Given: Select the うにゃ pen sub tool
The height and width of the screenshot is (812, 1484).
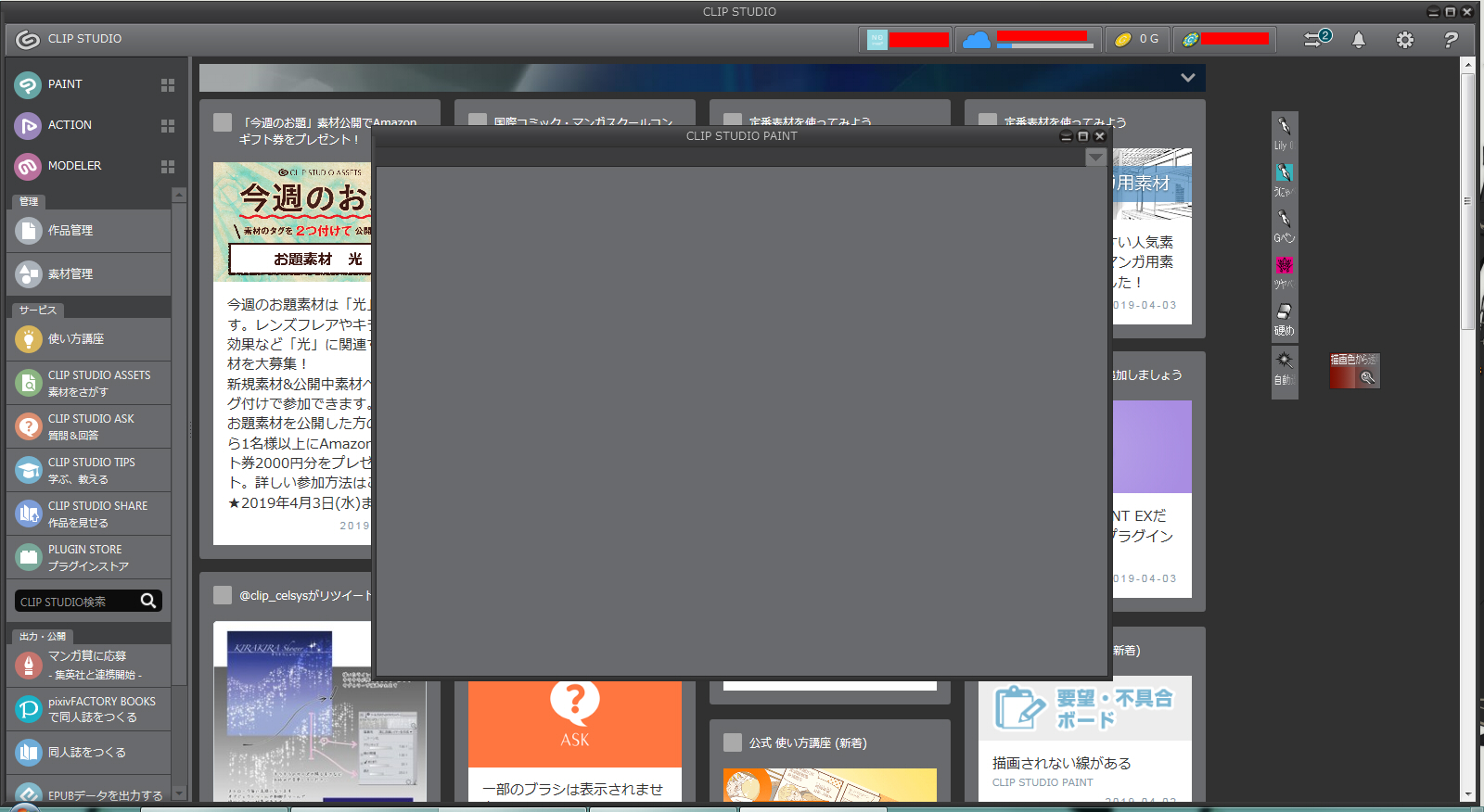Looking at the screenshot, I should [x=1285, y=180].
